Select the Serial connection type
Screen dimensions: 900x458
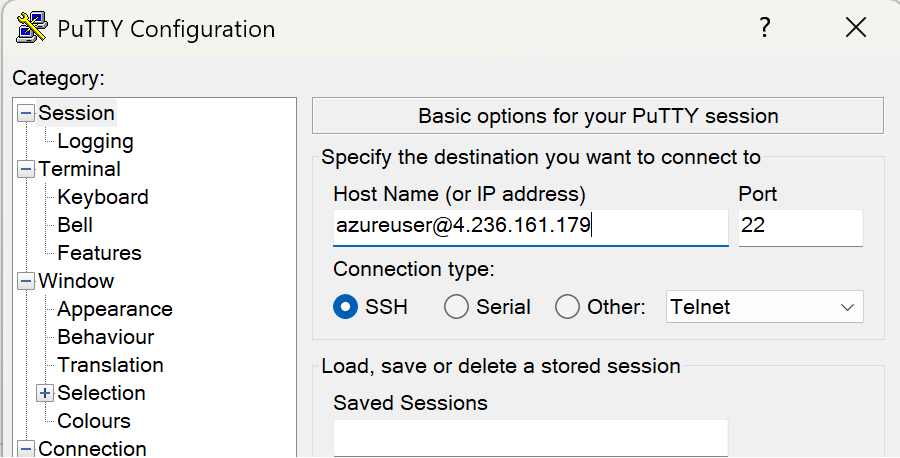[456, 307]
